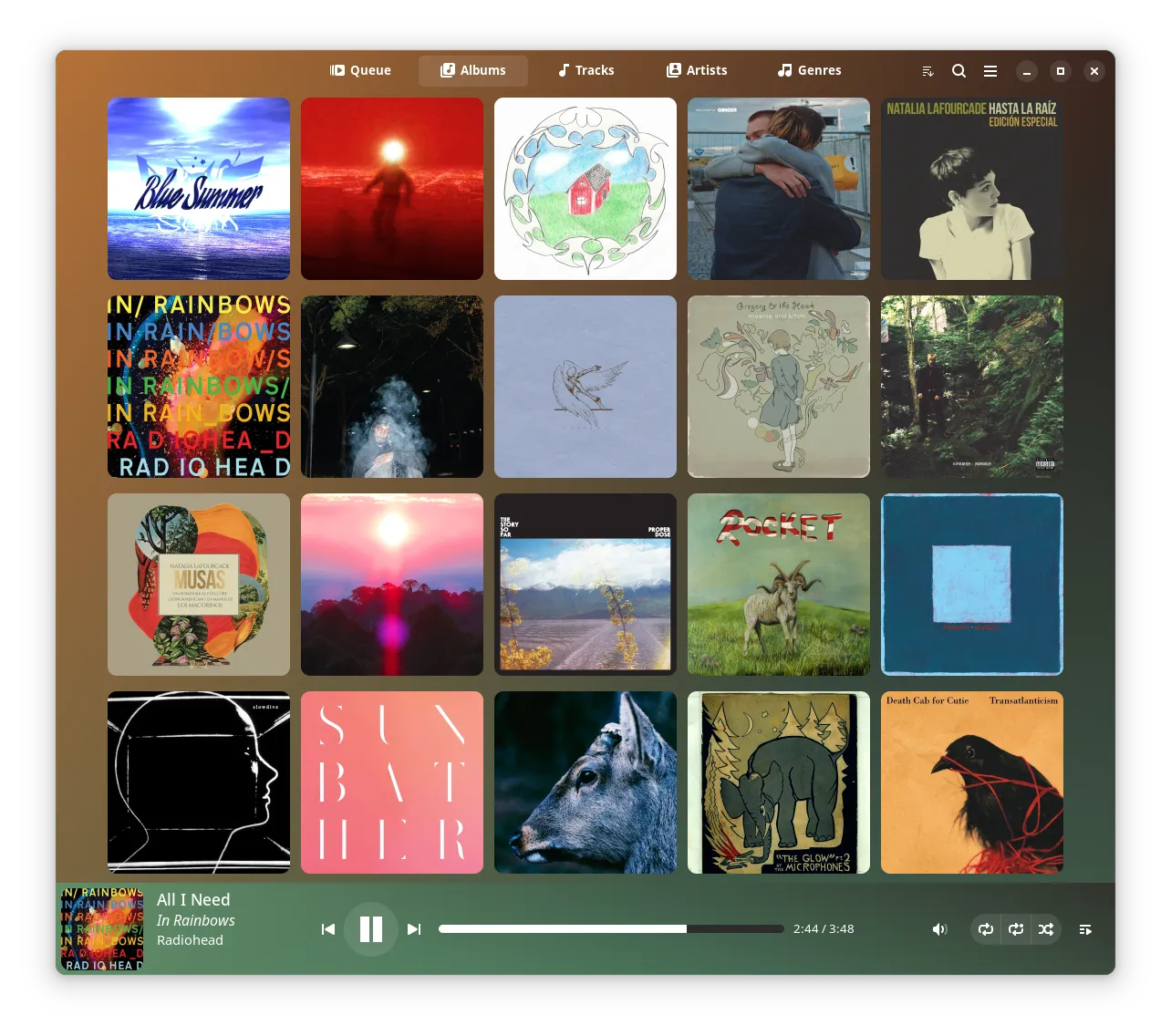Open the volume control
The height and width of the screenshot is (1036, 1171).
click(939, 929)
